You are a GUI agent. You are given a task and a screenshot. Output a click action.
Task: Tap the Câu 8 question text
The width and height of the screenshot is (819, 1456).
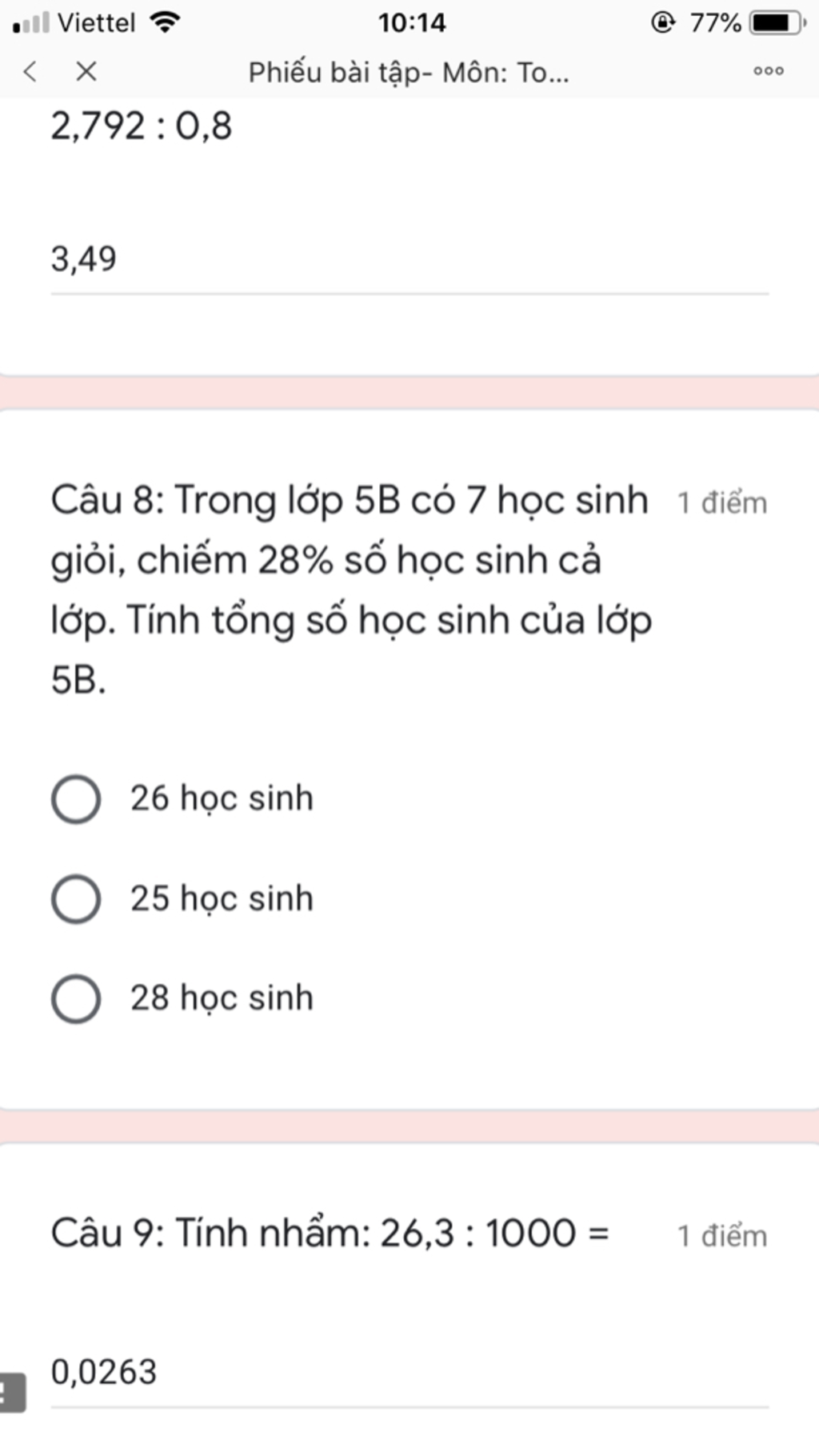351,590
